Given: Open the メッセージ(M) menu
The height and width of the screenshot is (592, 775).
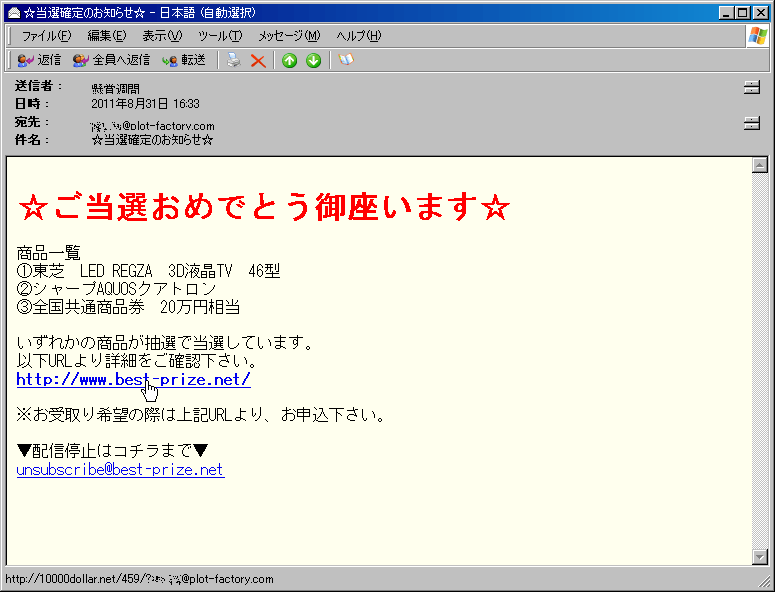Looking at the screenshot, I should (289, 36).
